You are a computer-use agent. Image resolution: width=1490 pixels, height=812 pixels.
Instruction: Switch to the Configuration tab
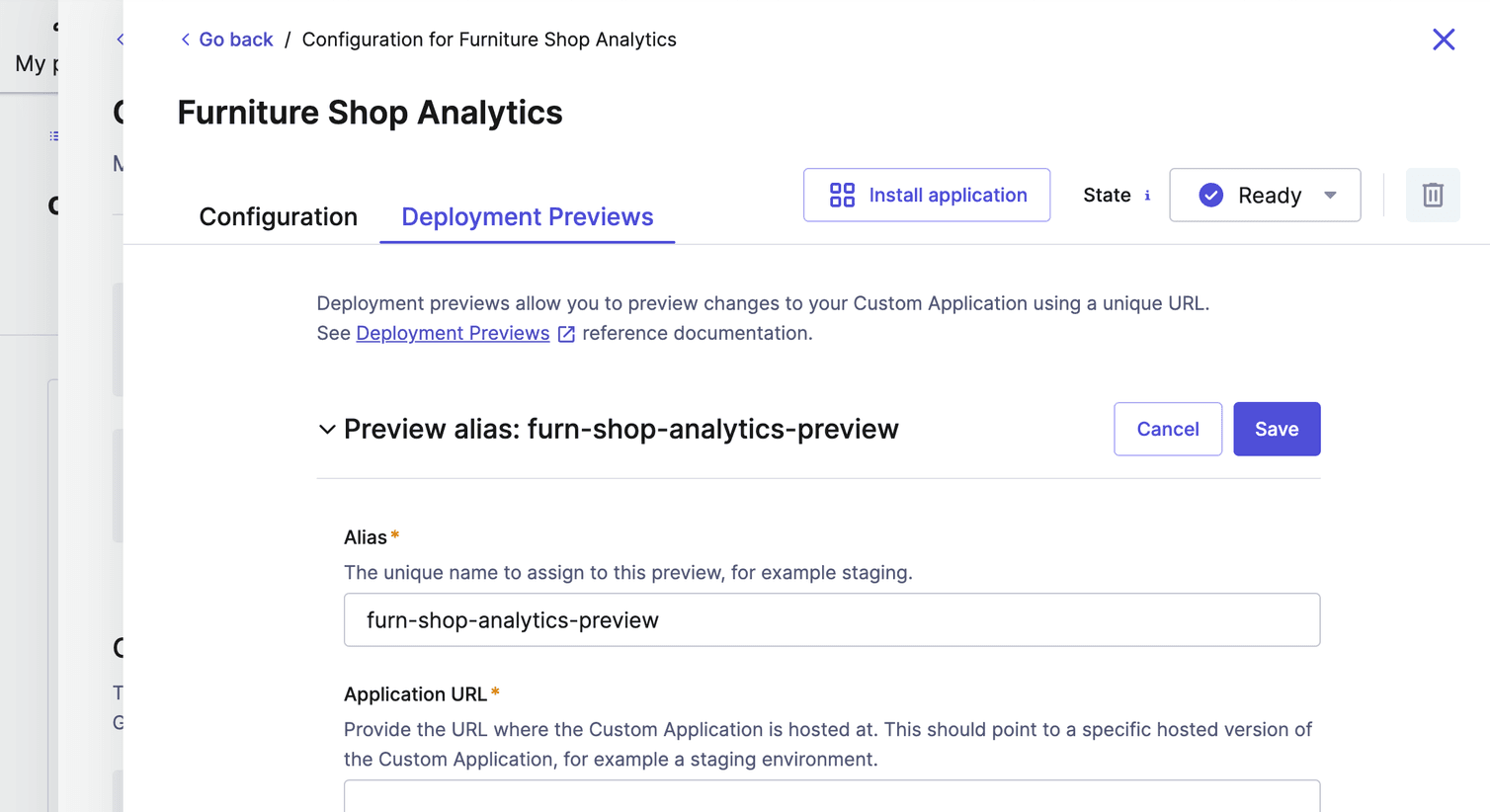pyautogui.click(x=278, y=216)
